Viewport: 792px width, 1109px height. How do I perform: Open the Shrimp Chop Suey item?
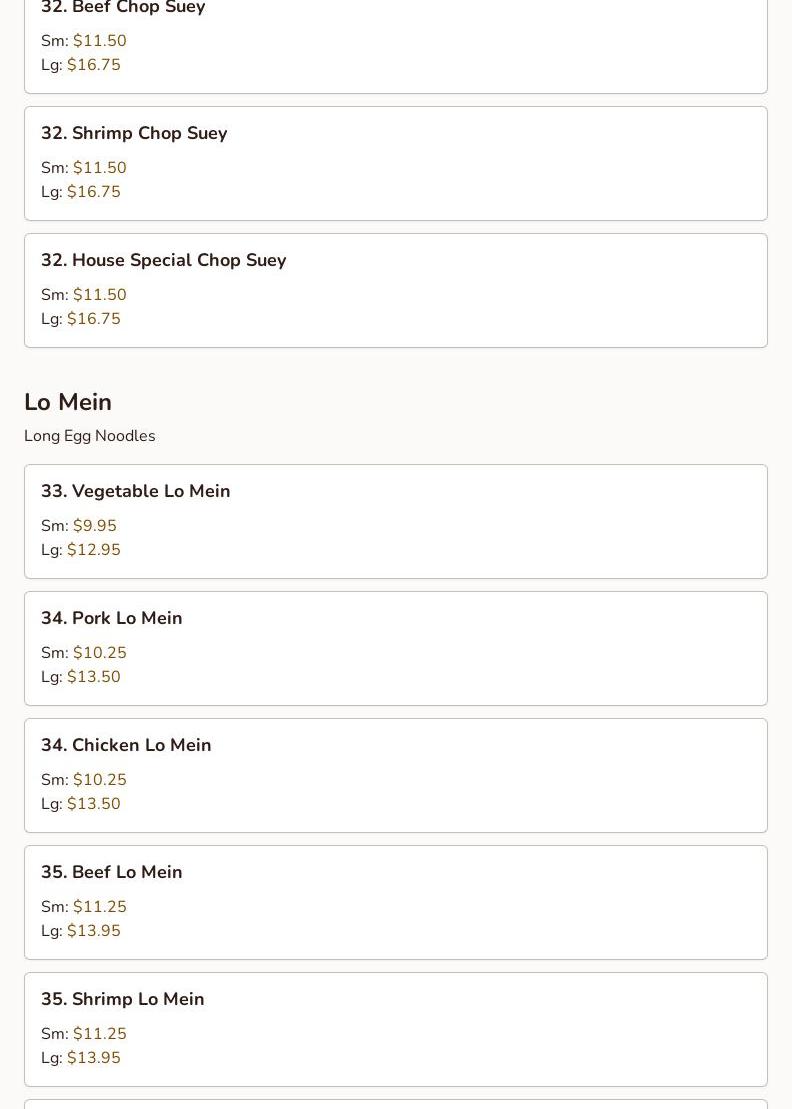click(396, 163)
